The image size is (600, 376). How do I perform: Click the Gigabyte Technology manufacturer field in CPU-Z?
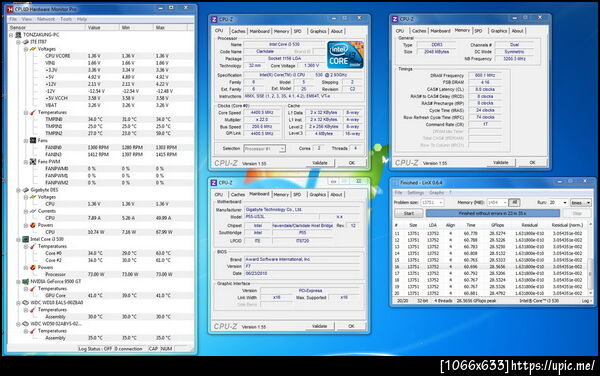302,210
